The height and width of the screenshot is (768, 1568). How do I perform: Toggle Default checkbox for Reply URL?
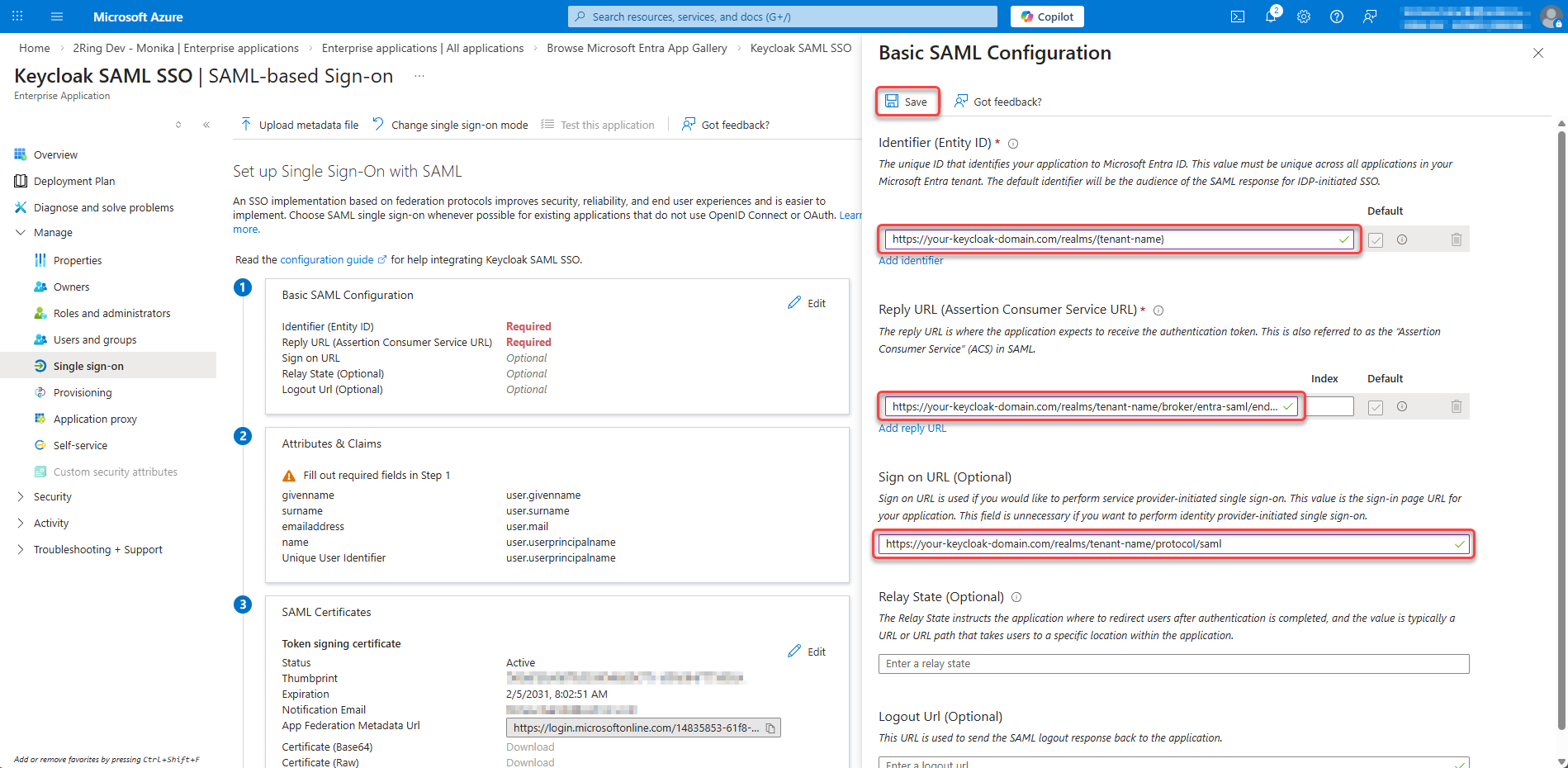point(1376,407)
